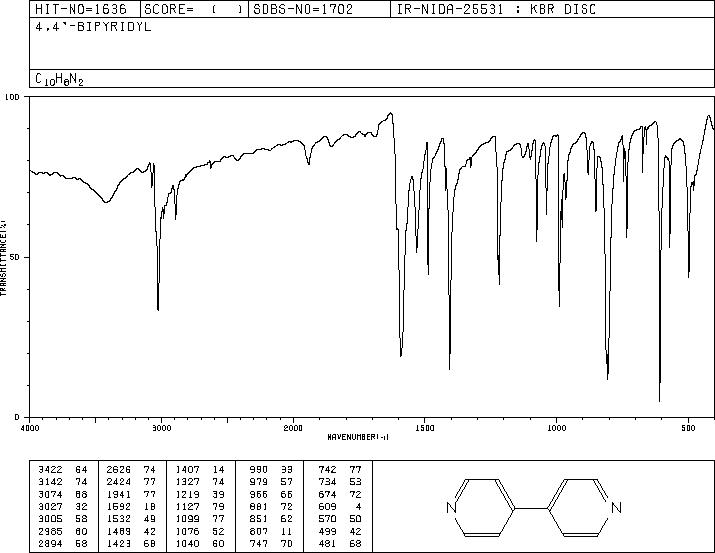Click the molecular formula C10H8N2
The width and height of the screenshot is (715, 553).
59,79
